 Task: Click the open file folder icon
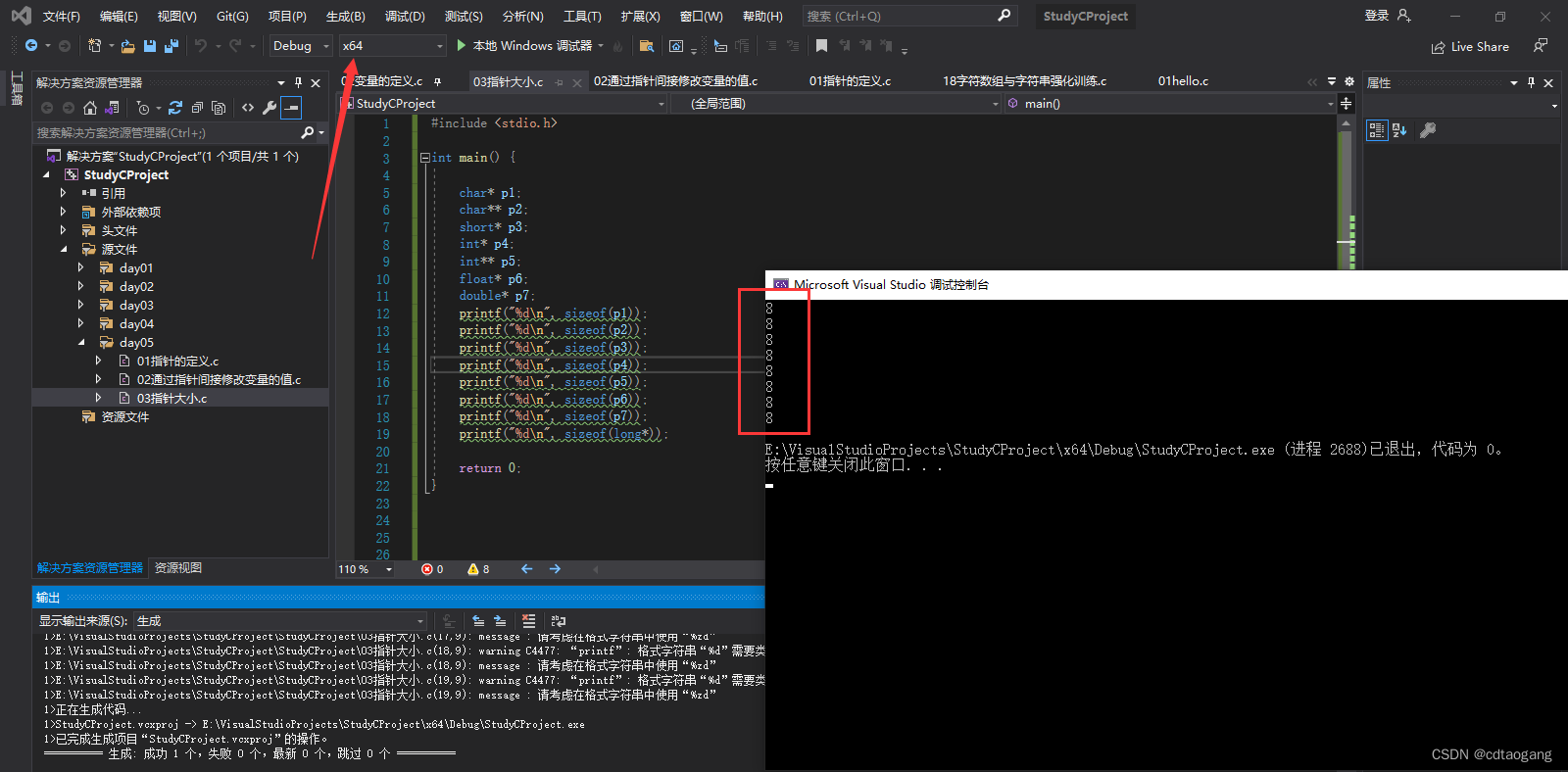tap(128, 46)
